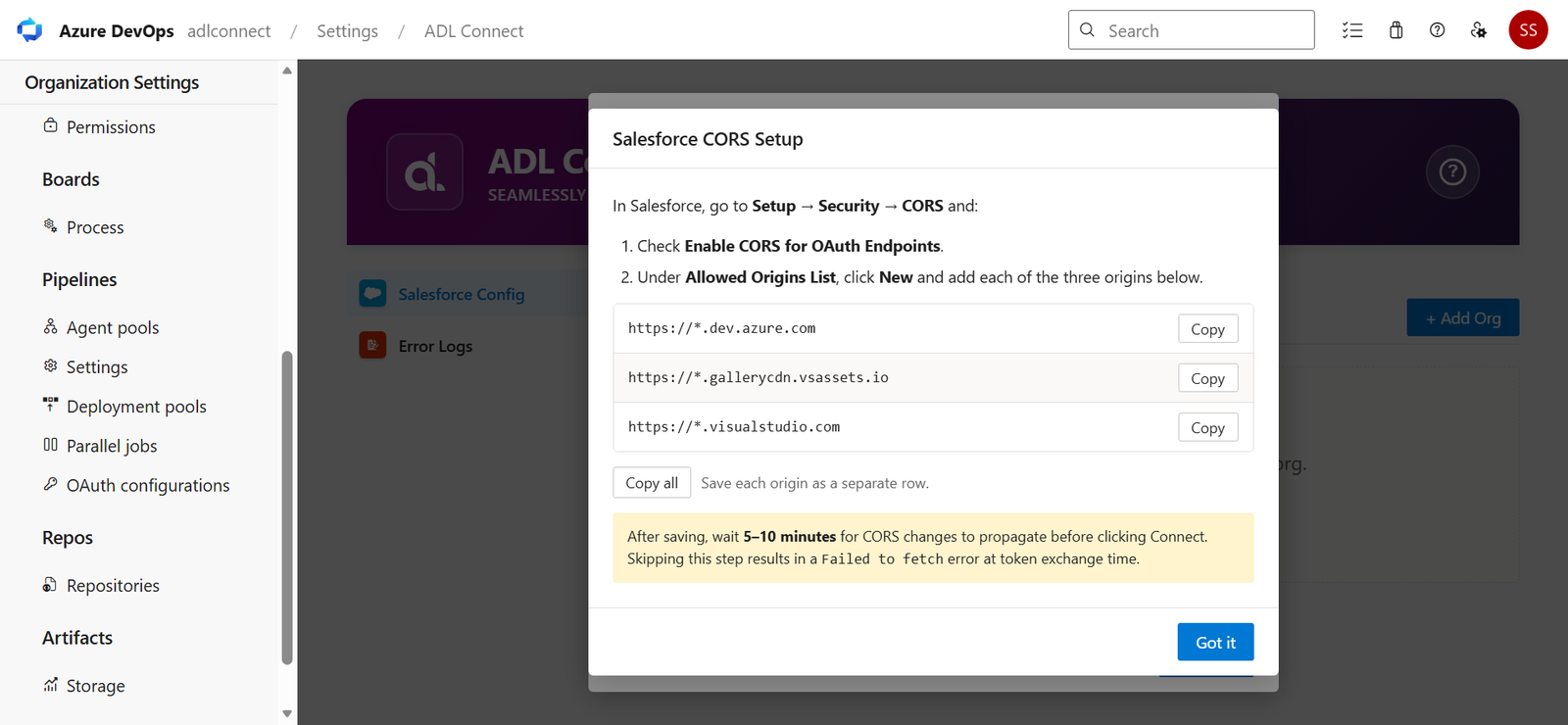Viewport: 1568px width, 725px height.
Task: Copy the gallerycdn.vsassets.io origin
Action: [x=1207, y=378]
